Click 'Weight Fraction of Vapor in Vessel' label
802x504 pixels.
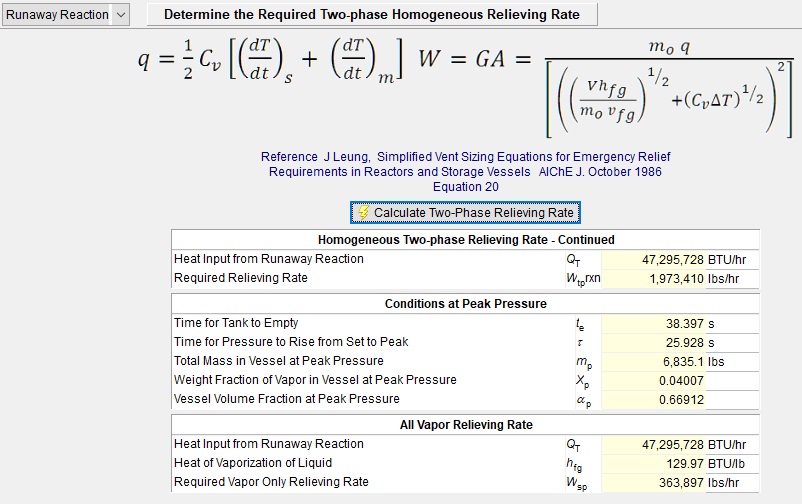315,380
